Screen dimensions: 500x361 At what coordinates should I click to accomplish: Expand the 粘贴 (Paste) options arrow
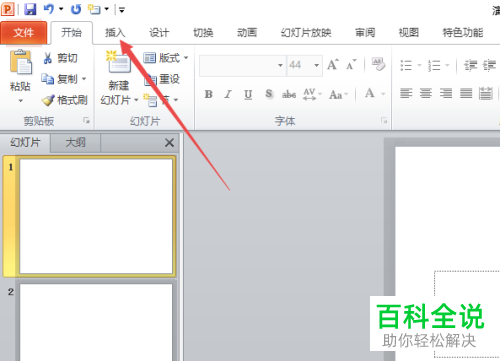tap(21, 101)
